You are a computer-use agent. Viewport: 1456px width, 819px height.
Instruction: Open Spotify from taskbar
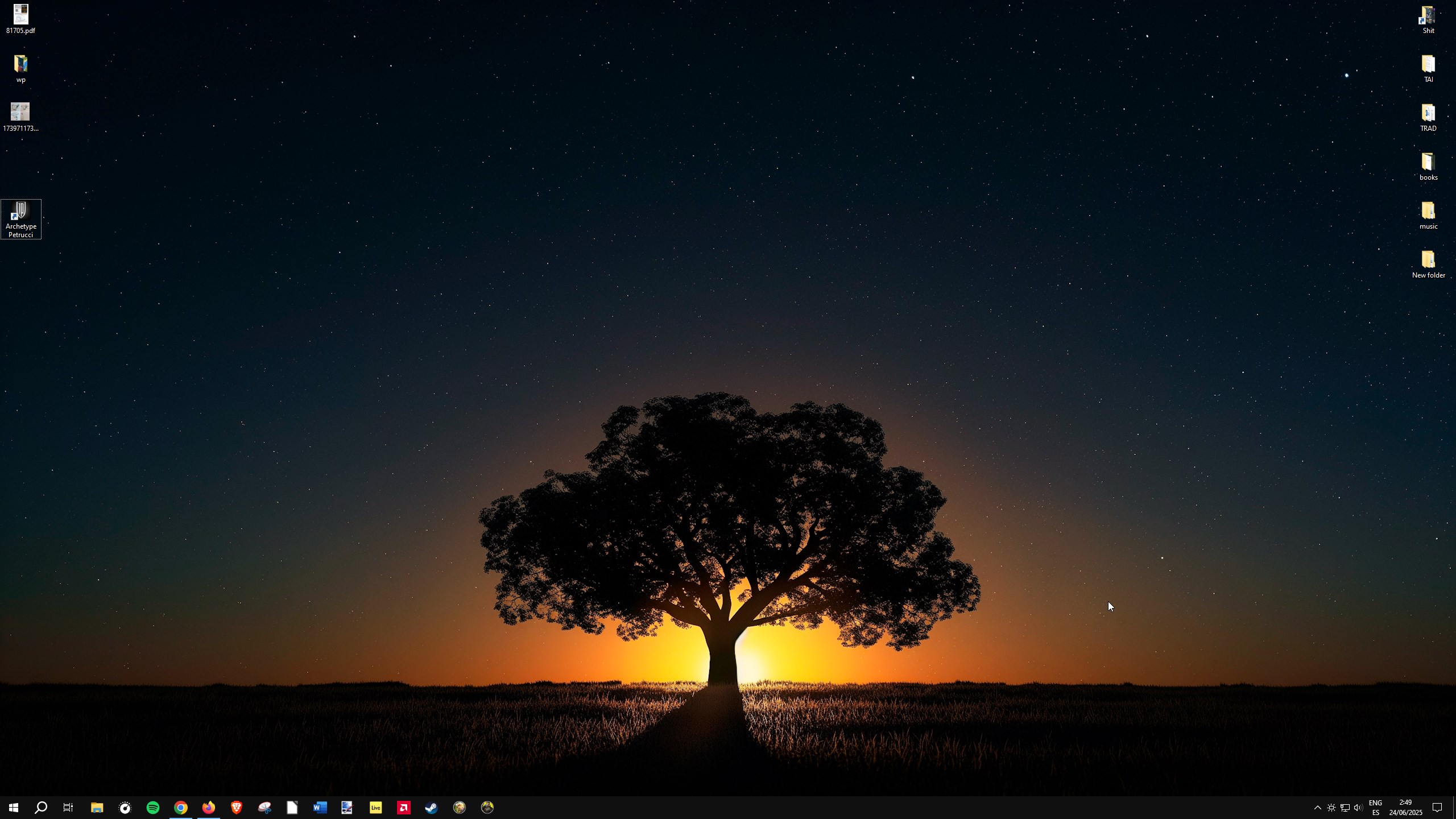click(x=153, y=808)
